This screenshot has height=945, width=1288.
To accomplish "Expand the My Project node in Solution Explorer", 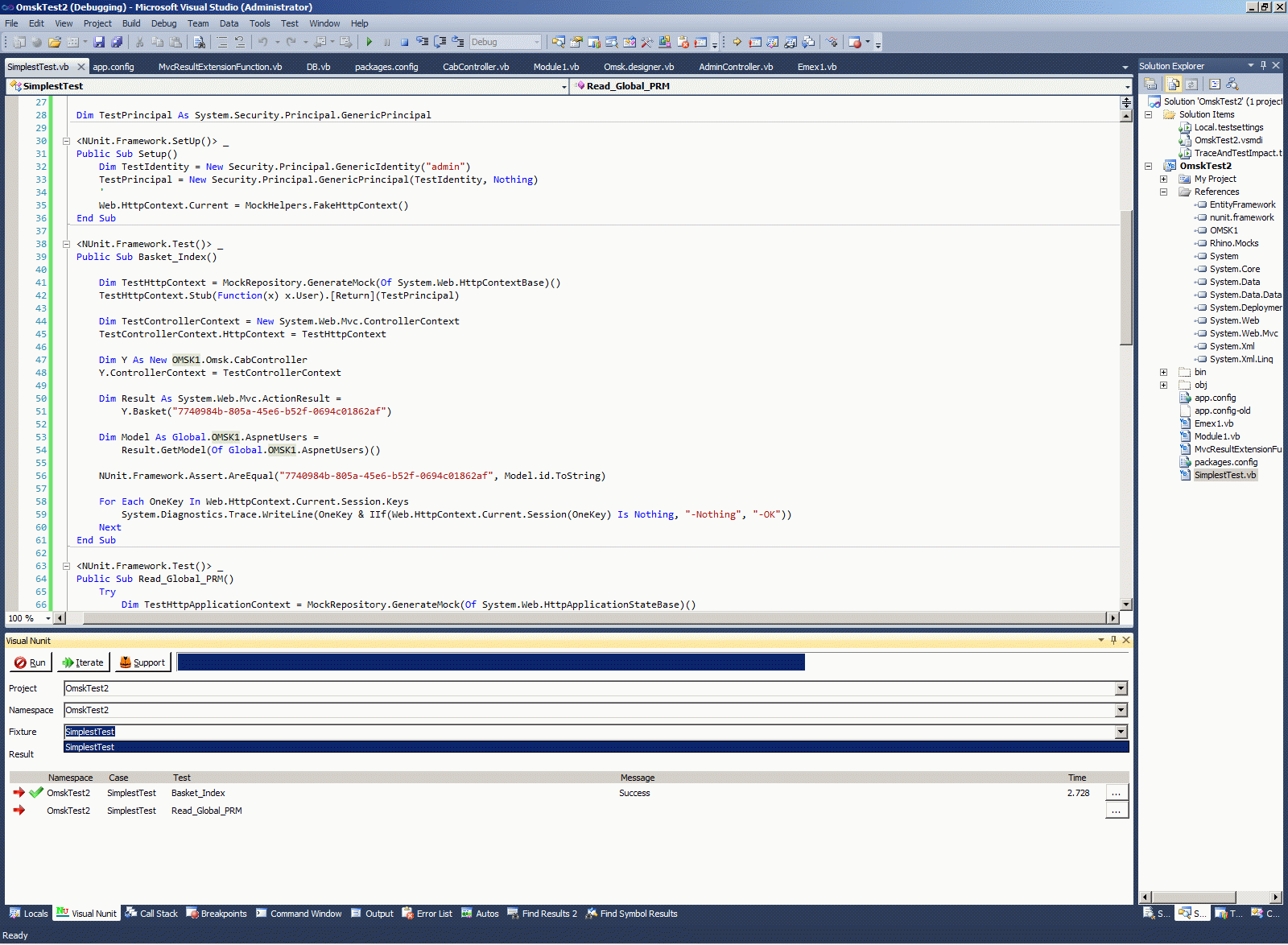I will coord(1163,179).
